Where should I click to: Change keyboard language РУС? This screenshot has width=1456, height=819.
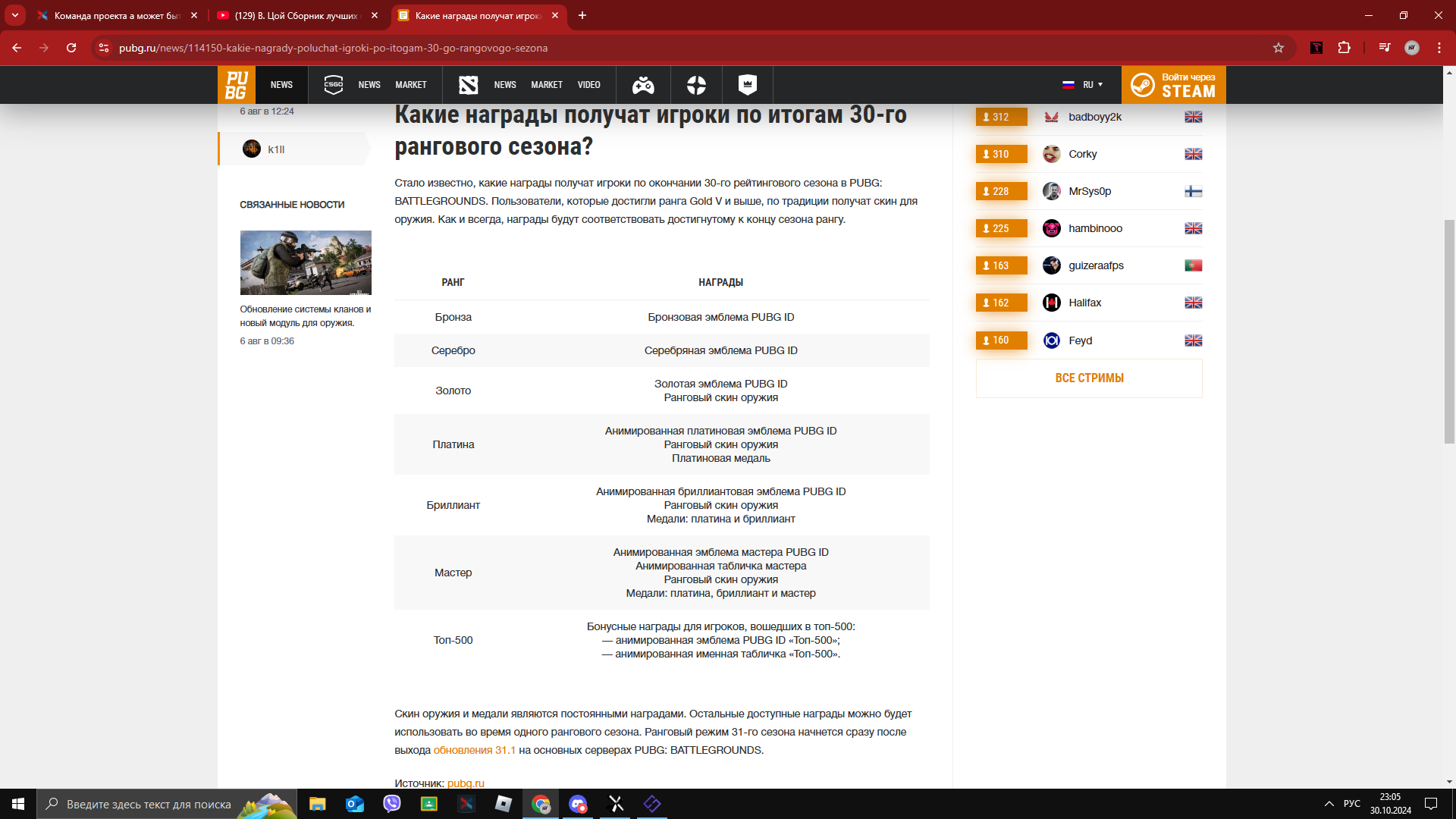click(x=1352, y=804)
